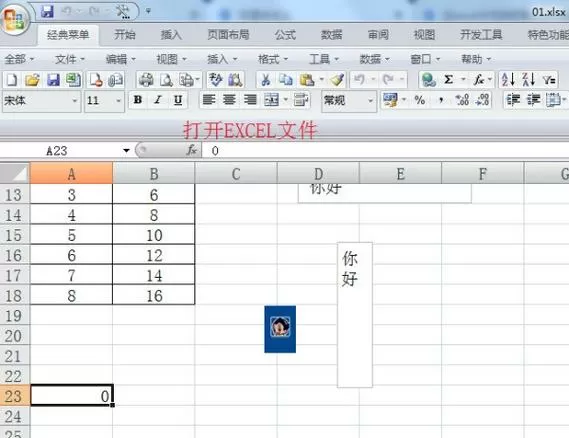Select column E header
This screenshot has height=438, width=569.
click(400, 173)
